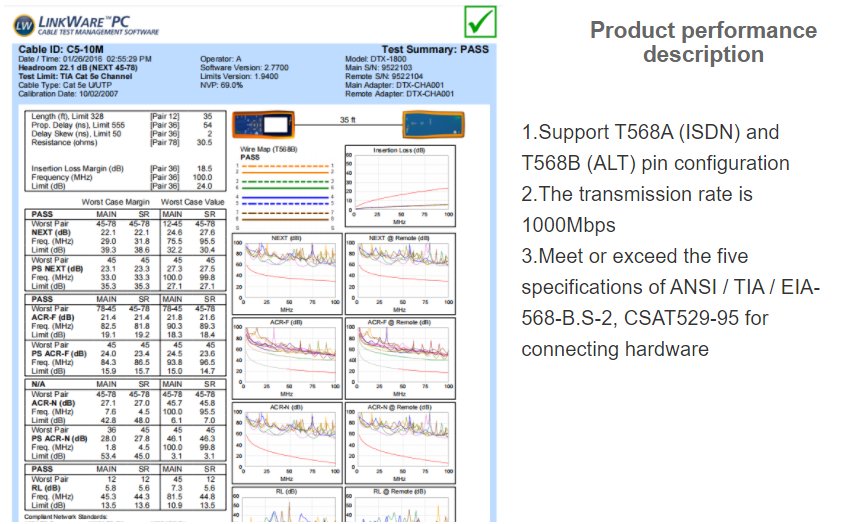The width and height of the screenshot is (851, 524).
Task: Select the Prop. Delay (ns) row
Action: (122, 125)
